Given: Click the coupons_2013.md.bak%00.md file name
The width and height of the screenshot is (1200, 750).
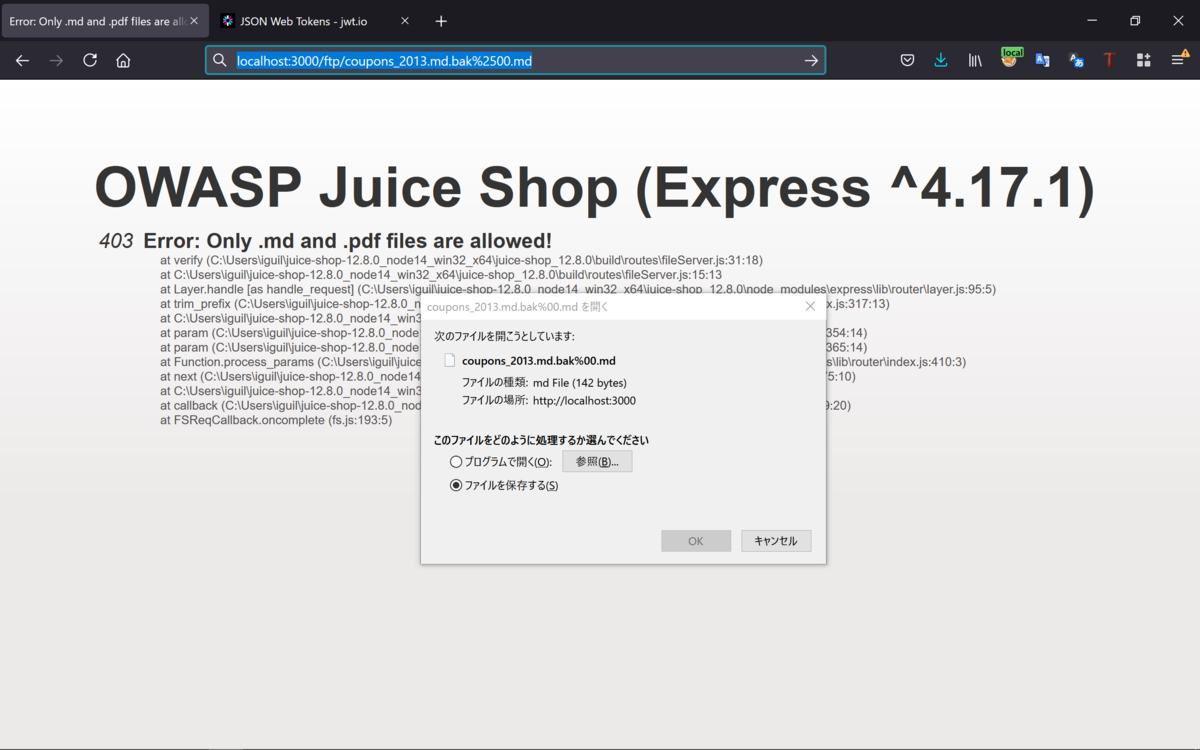Looking at the screenshot, I should [x=539, y=361].
